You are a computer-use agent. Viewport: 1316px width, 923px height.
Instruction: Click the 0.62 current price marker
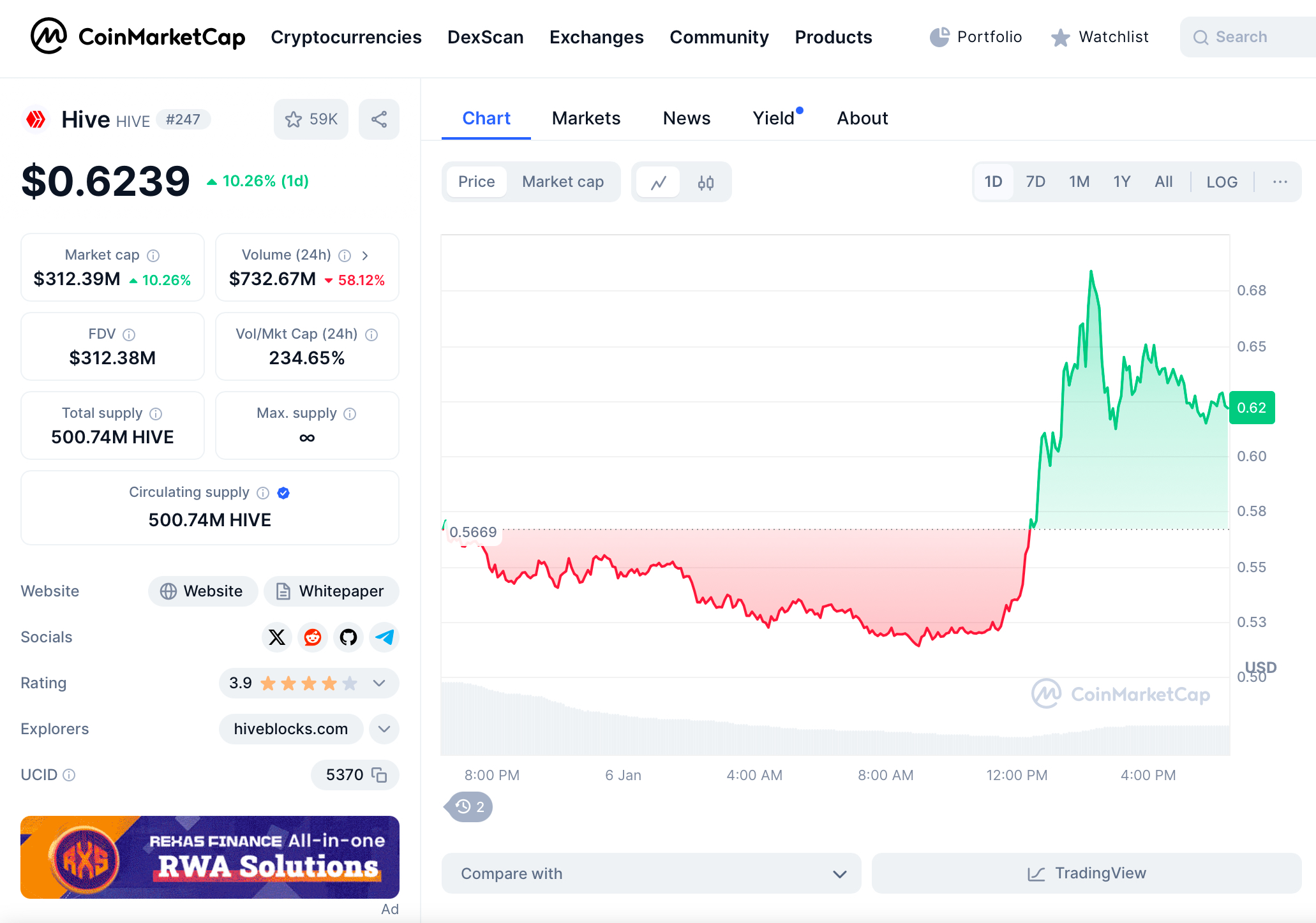tap(1252, 408)
